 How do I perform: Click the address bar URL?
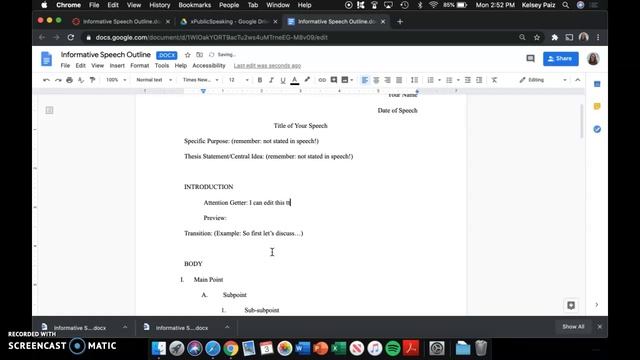tap(211, 38)
